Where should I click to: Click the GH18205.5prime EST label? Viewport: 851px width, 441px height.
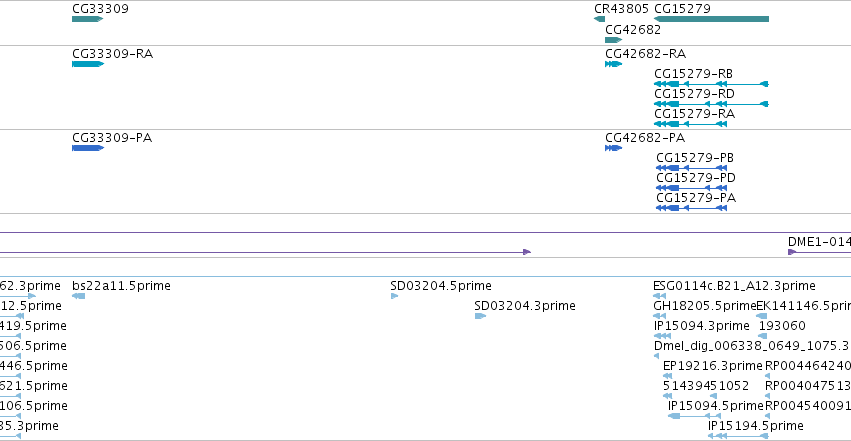coord(705,306)
